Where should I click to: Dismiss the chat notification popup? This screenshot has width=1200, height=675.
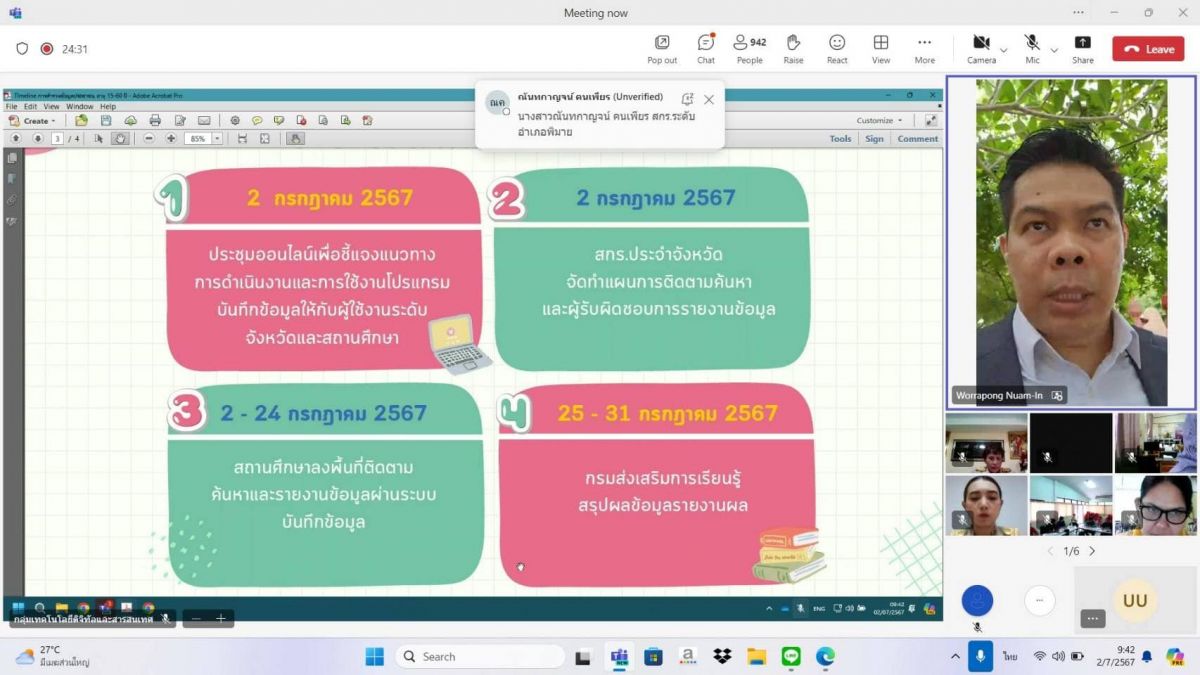tap(709, 100)
